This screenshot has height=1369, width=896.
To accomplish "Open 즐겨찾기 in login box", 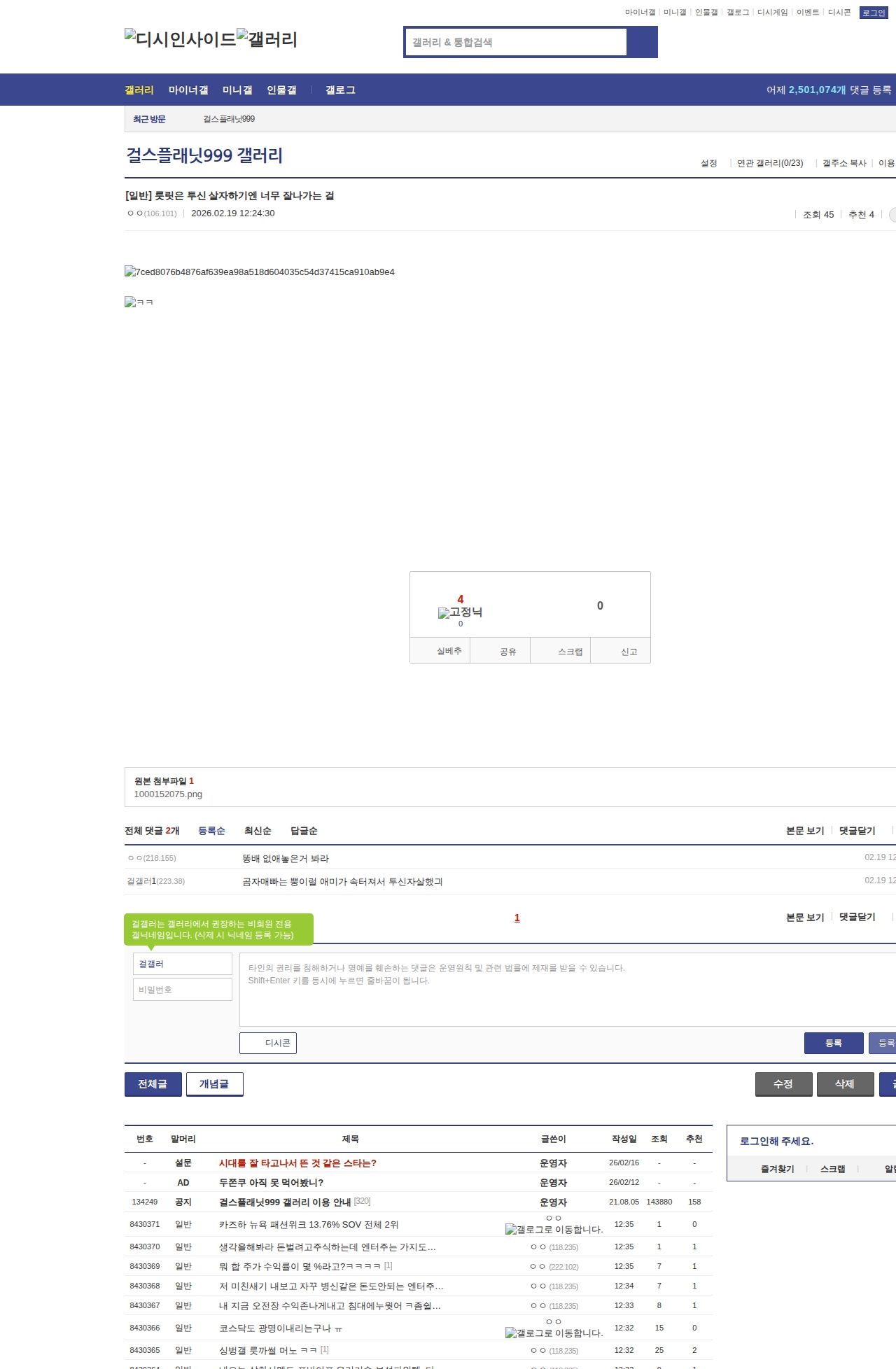I will [778, 1169].
